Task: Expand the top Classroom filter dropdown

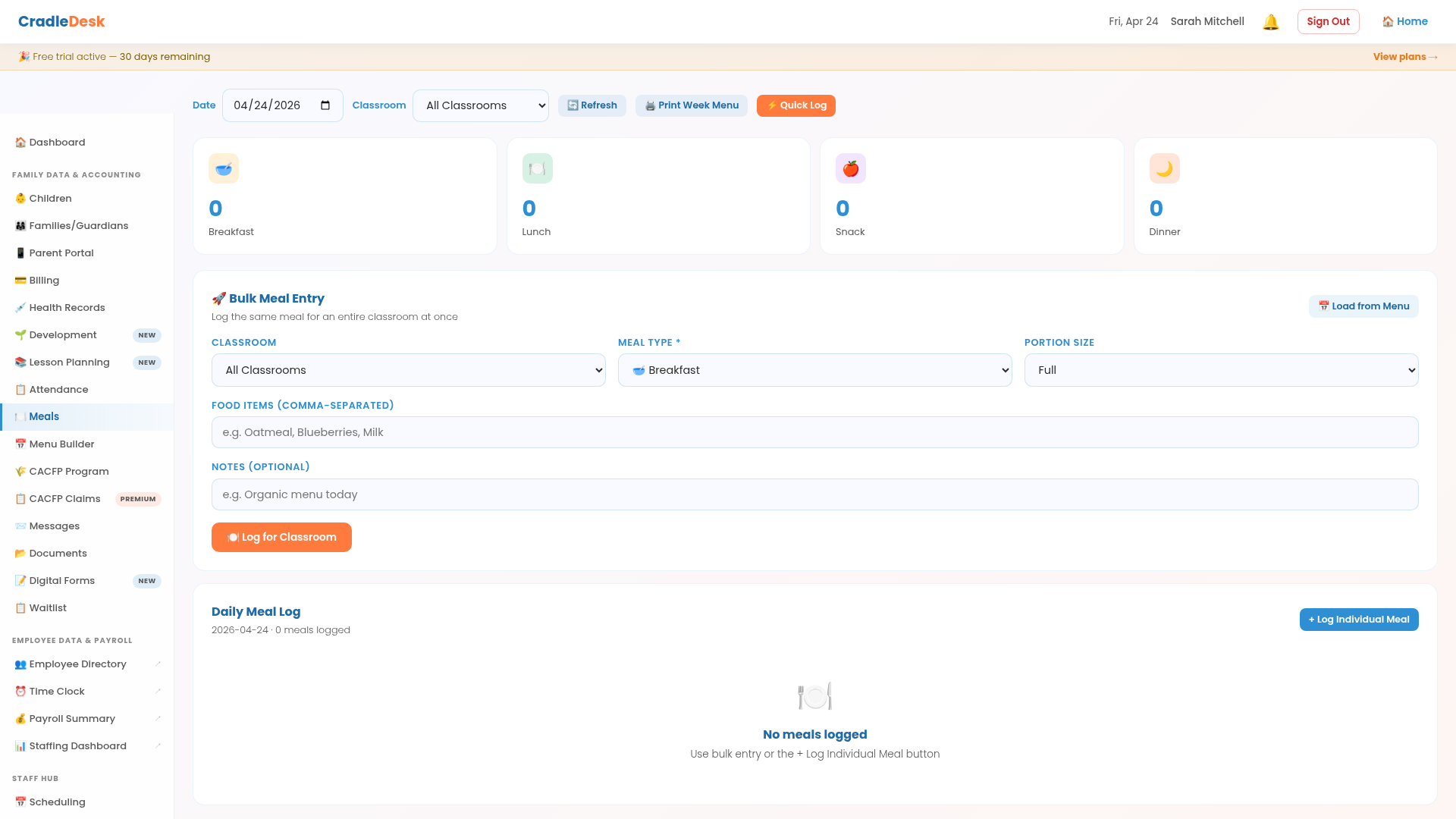Action: tap(481, 105)
